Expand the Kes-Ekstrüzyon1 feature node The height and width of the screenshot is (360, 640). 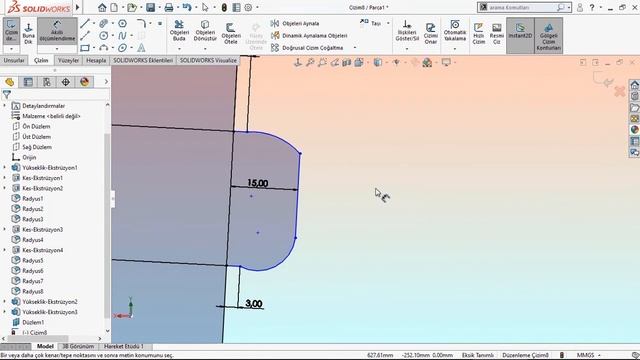4,178
